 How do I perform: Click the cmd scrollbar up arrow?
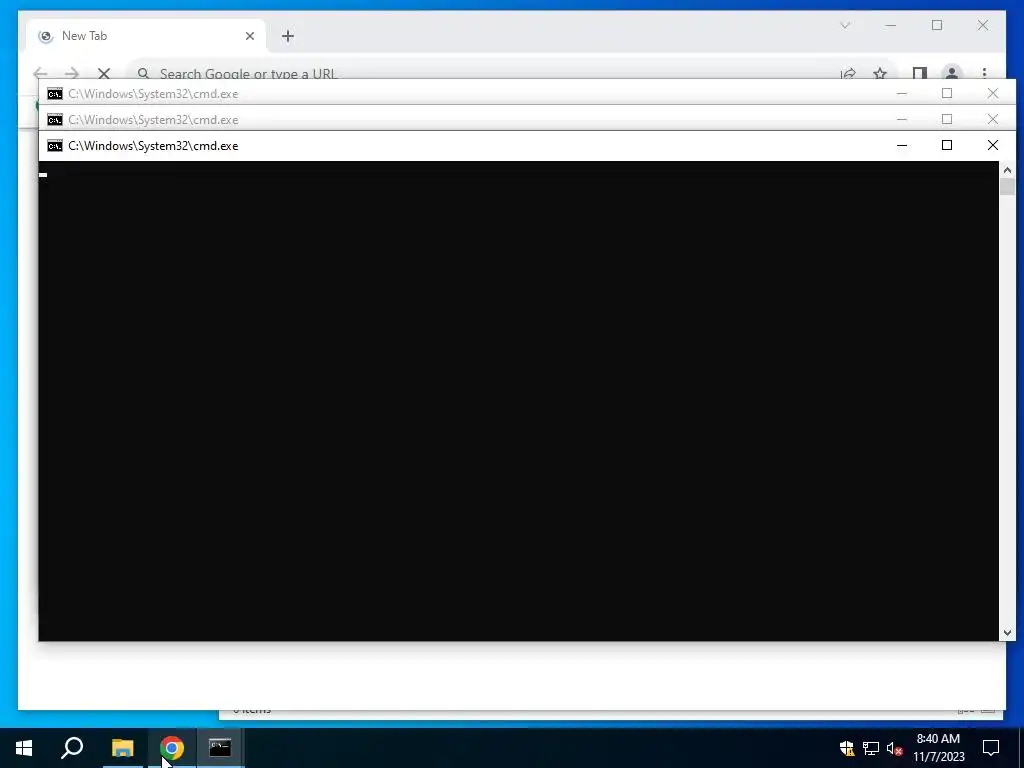(x=1007, y=170)
